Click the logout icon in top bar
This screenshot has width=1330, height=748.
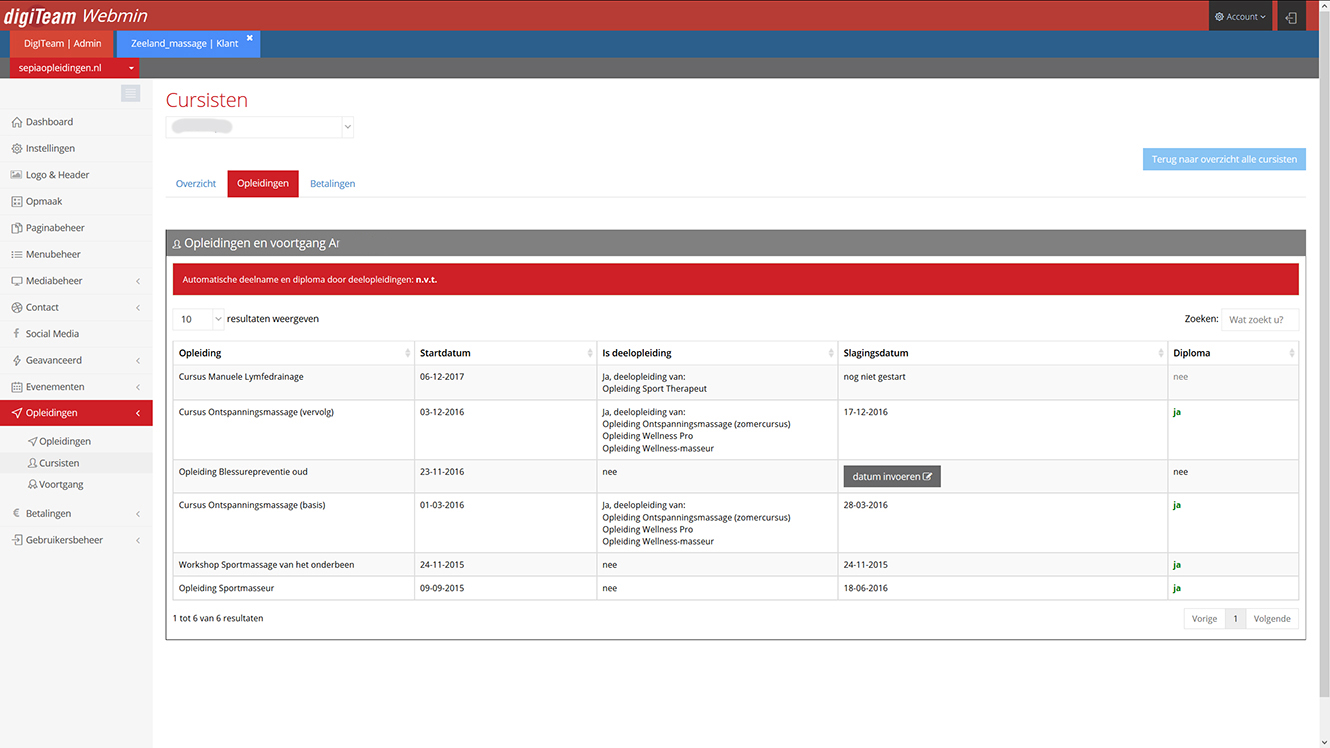(1291, 17)
